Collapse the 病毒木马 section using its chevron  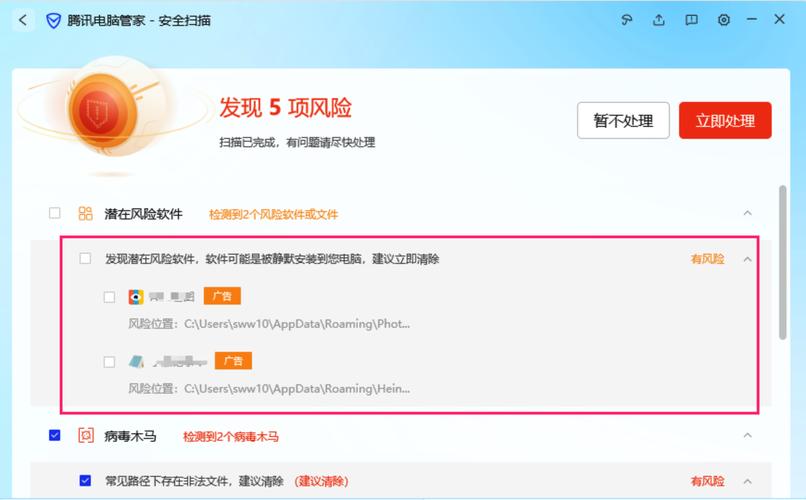coord(746,436)
